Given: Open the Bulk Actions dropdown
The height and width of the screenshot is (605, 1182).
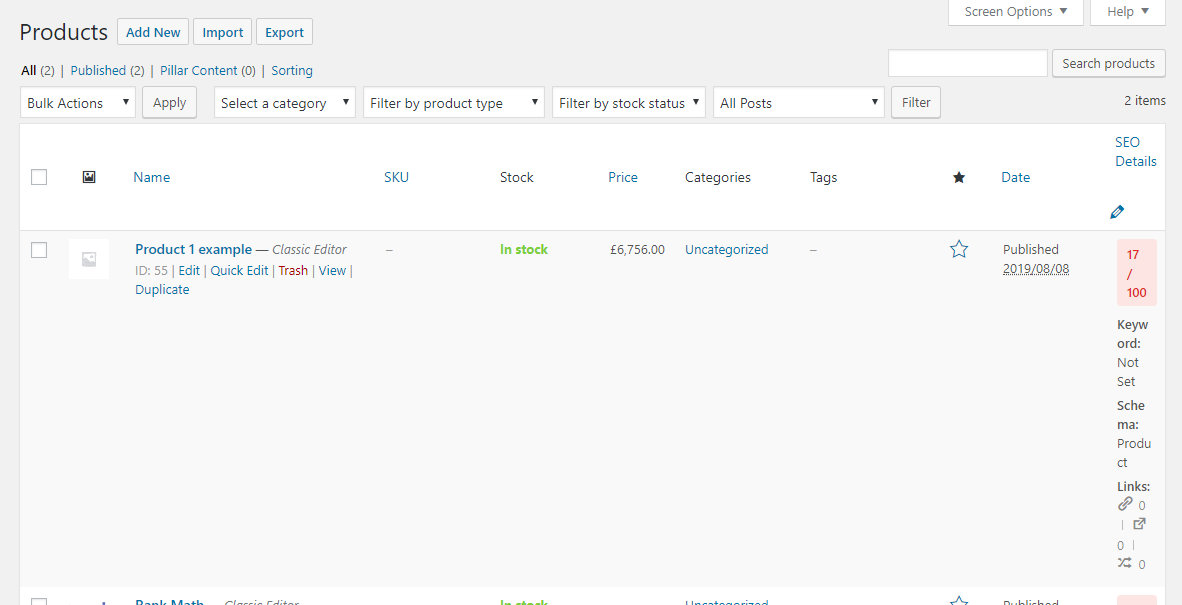Looking at the screenshot, I should tap(78, 103).
